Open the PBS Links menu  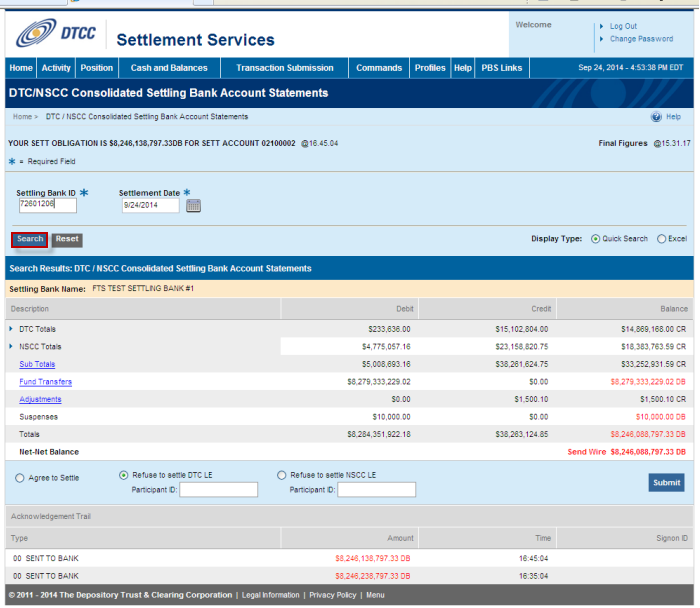(502, 68)
